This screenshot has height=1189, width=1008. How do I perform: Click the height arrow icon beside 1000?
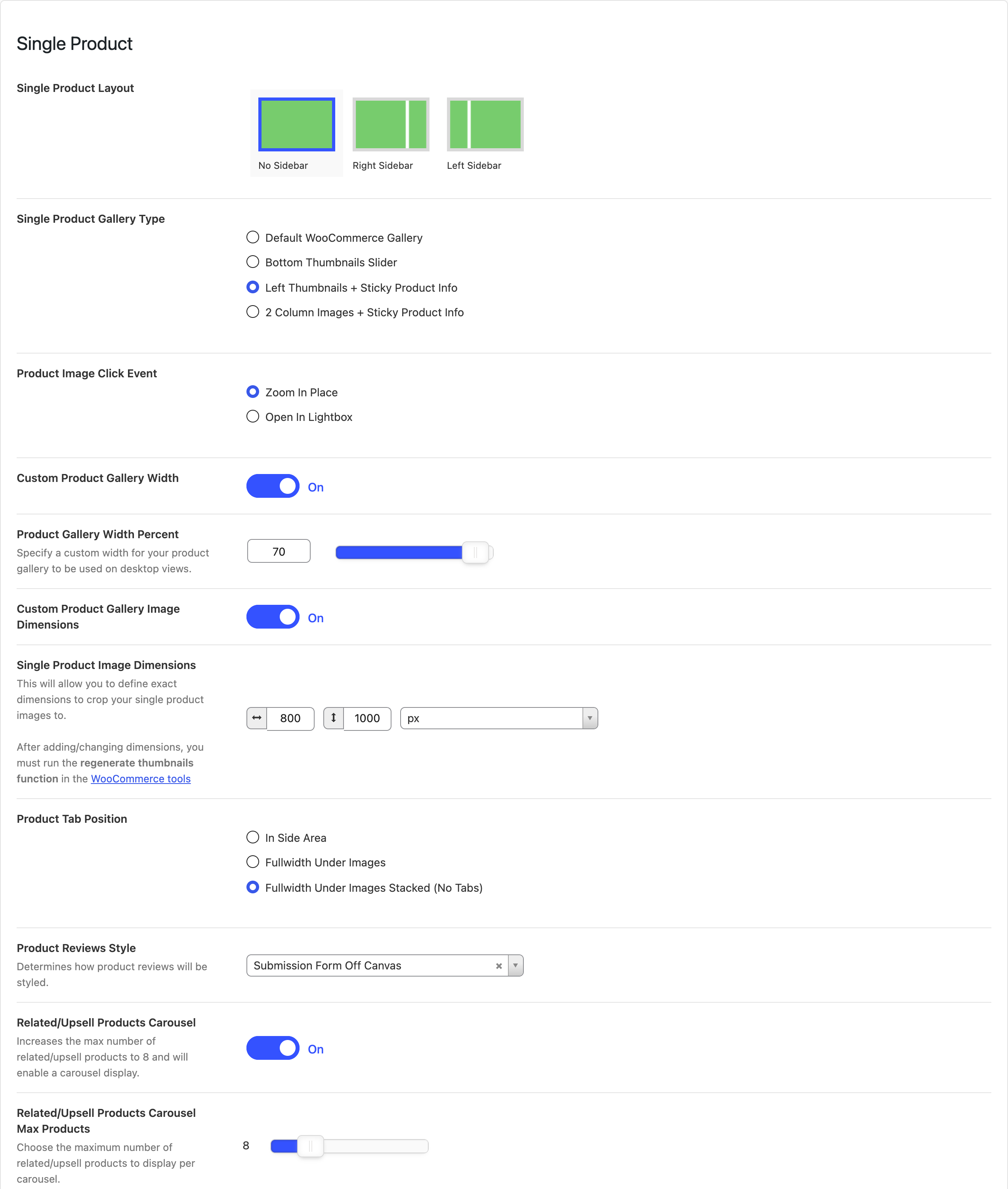tap(334, 718)
